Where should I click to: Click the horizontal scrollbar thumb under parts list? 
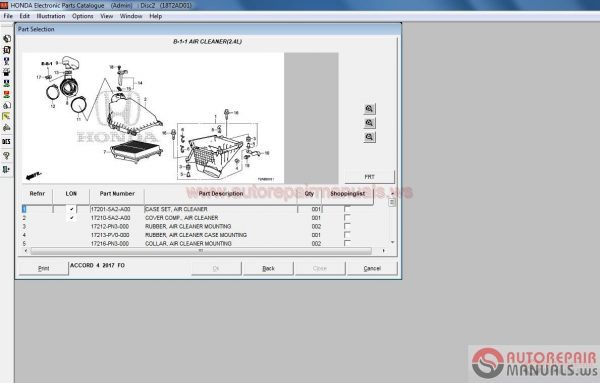point(201,251)
